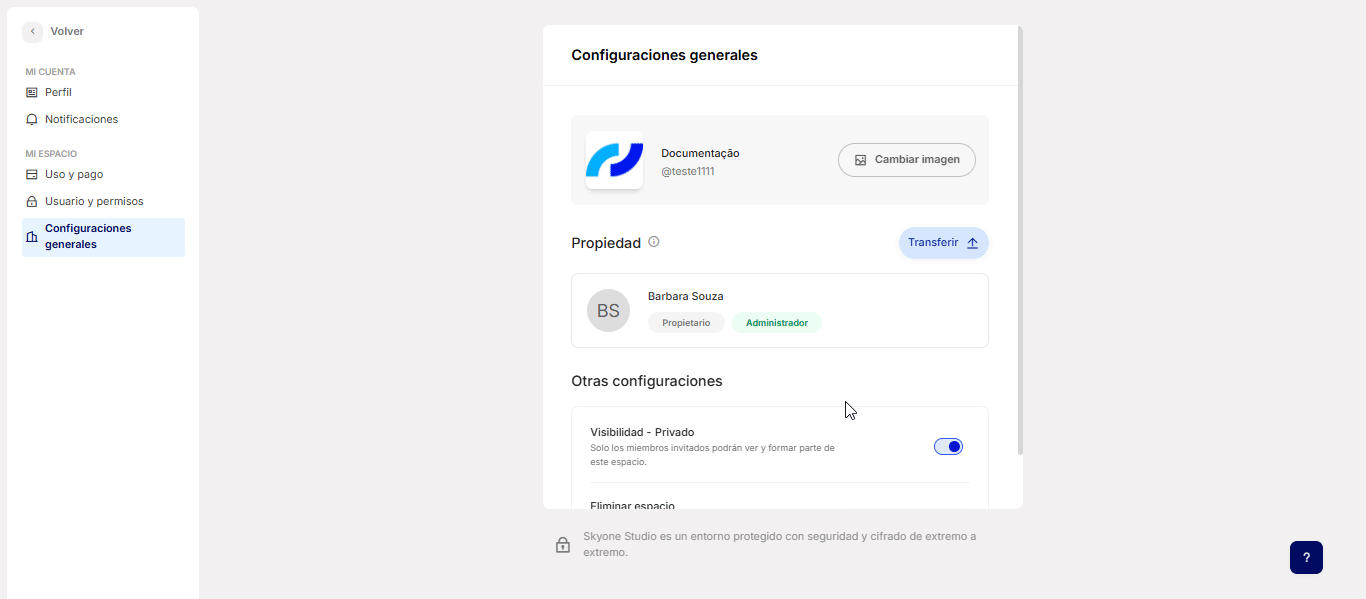Click the Configuraciones generales building icon

tap(31, 237)
